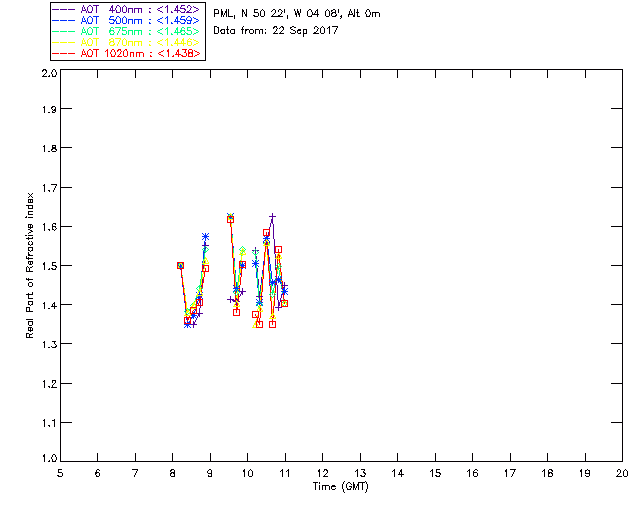This screenshot has width=640, height=512.
Task: Click the x-axis tick label 6
Action: pos(98,473)
